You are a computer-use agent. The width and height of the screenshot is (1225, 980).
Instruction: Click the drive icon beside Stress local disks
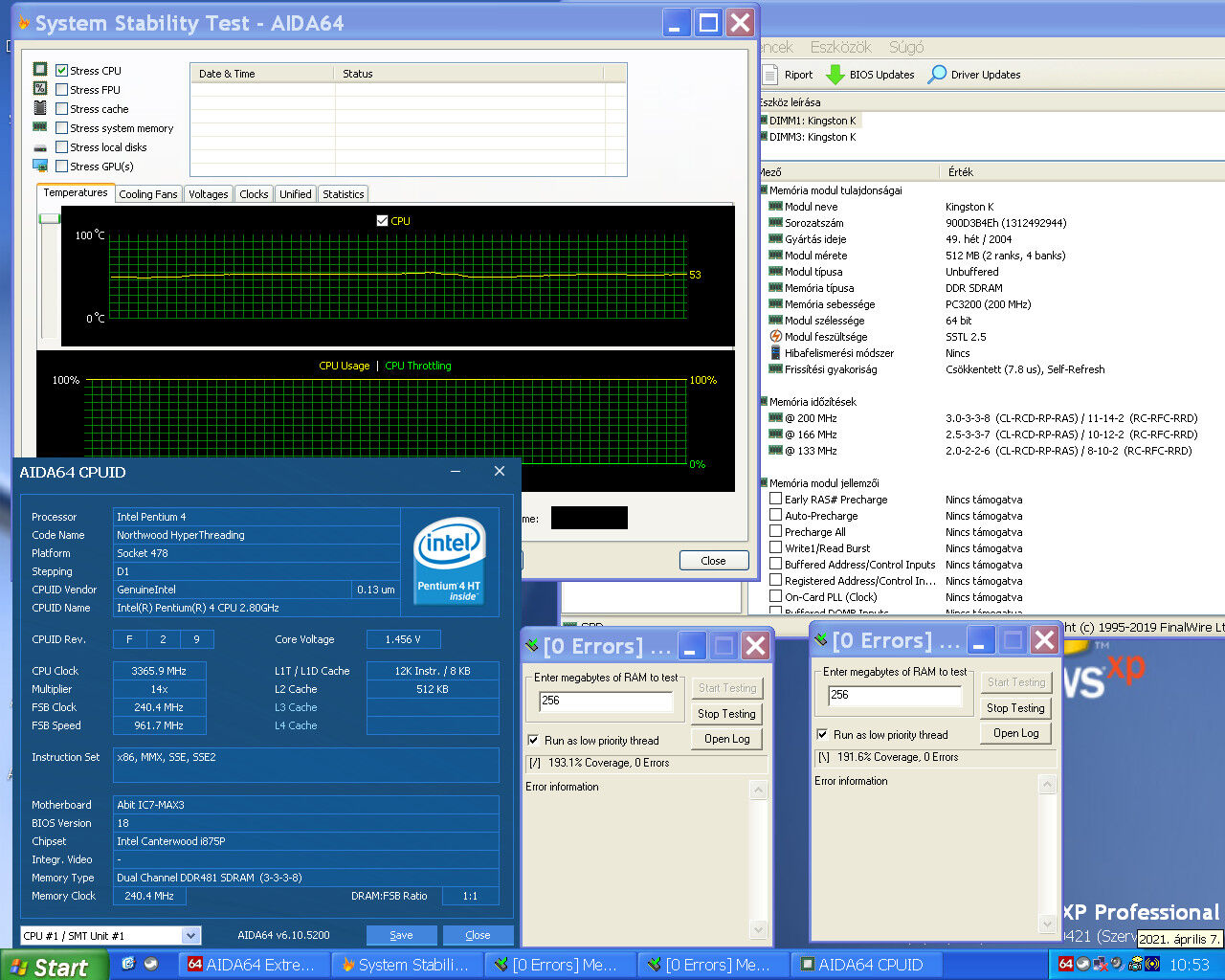pyautogui.click(x=40, y=147)
